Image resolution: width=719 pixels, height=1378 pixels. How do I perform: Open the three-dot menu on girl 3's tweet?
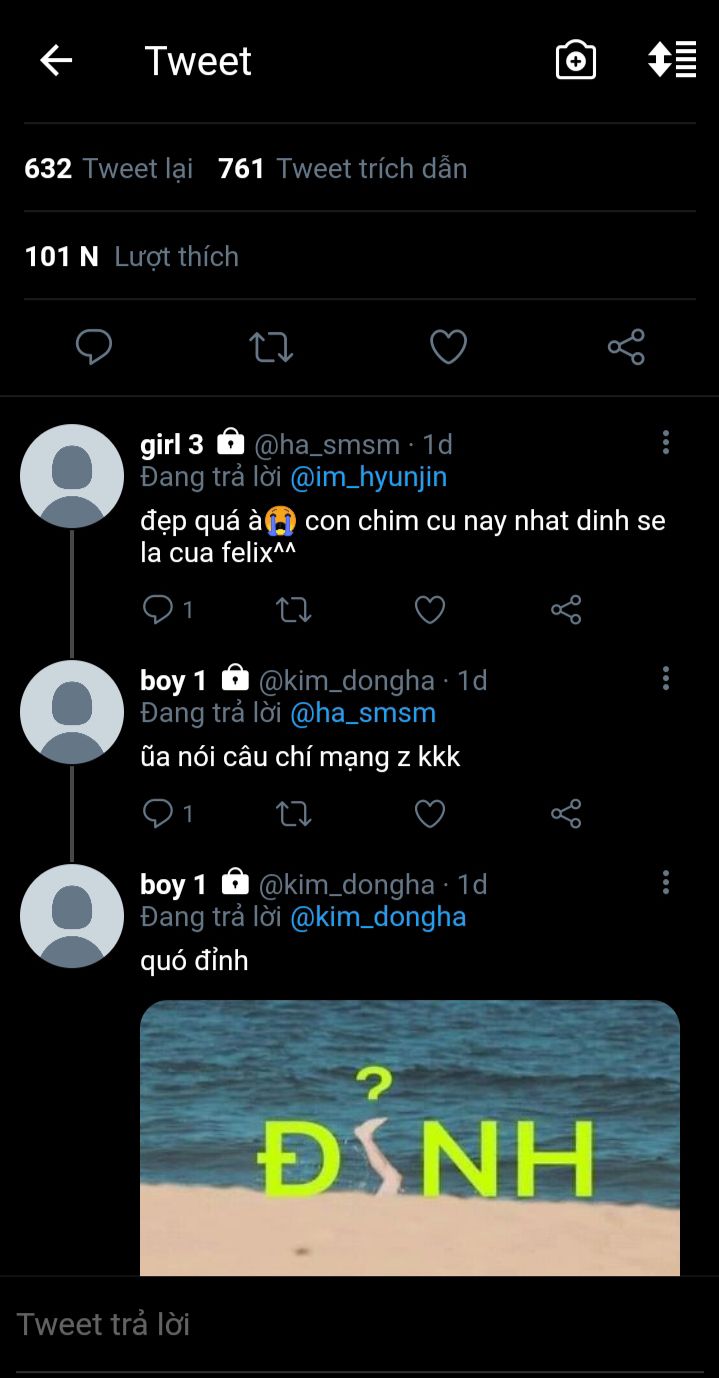(x=666, y=443)
